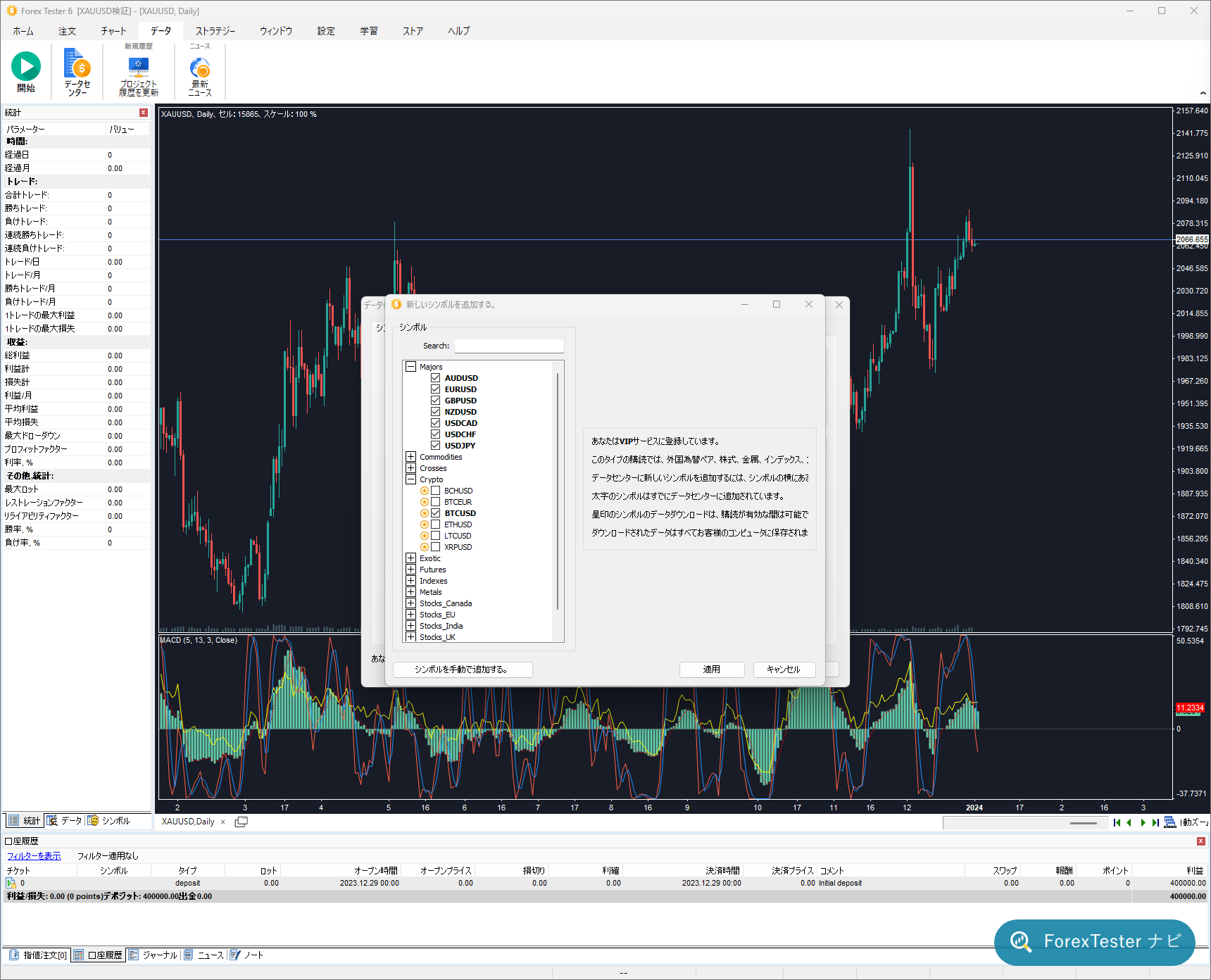
Task: Open the チャート ribbon tab
Action: tap(113, 31)
